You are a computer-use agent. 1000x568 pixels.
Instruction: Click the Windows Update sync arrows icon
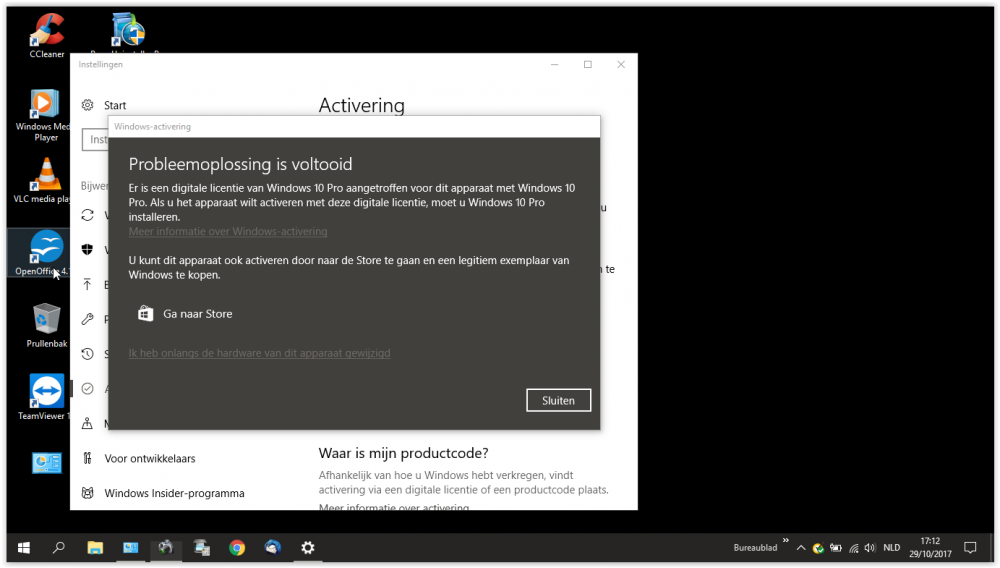tap(87, 215)
